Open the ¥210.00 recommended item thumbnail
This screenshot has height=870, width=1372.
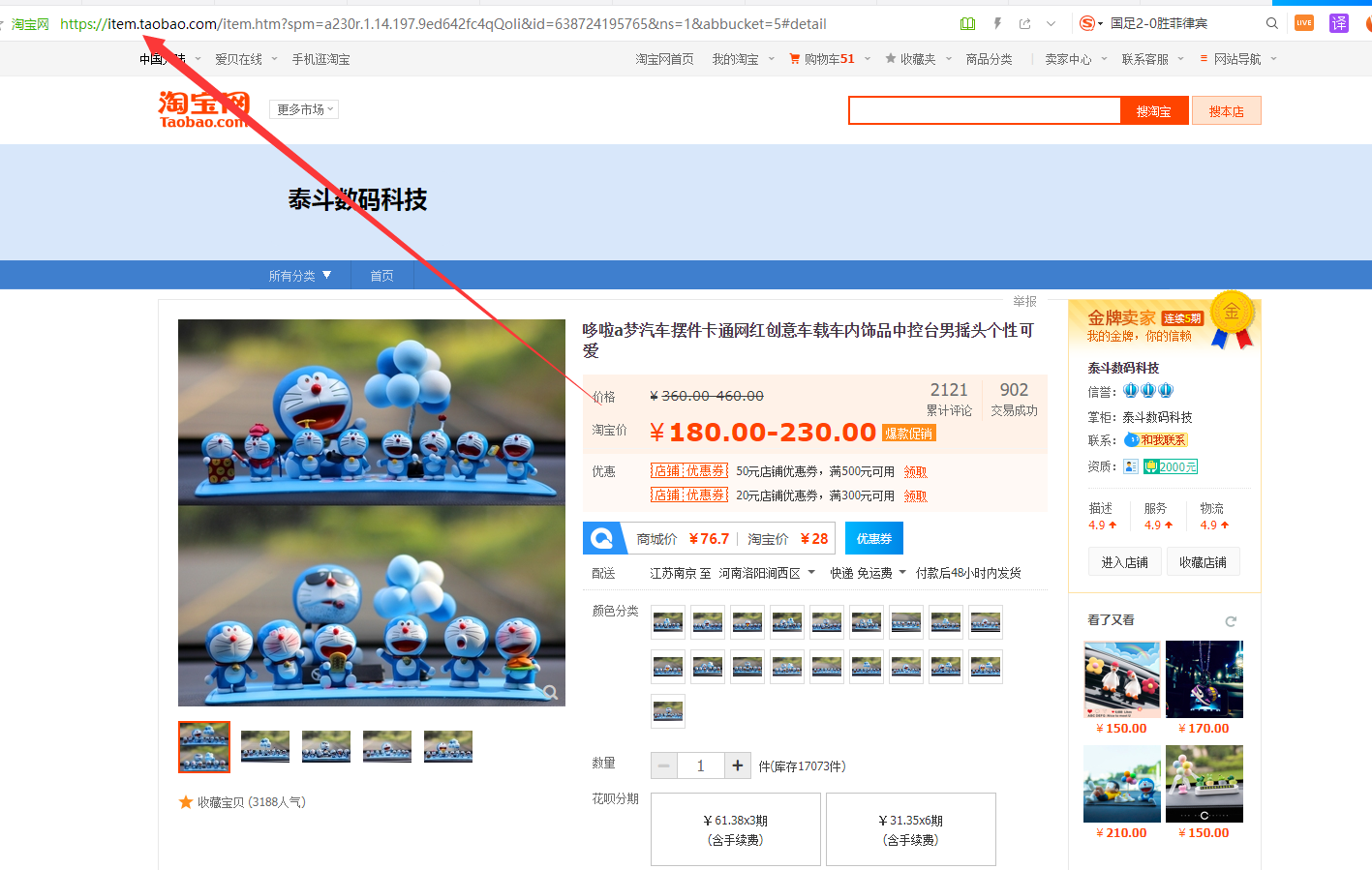1122,784
